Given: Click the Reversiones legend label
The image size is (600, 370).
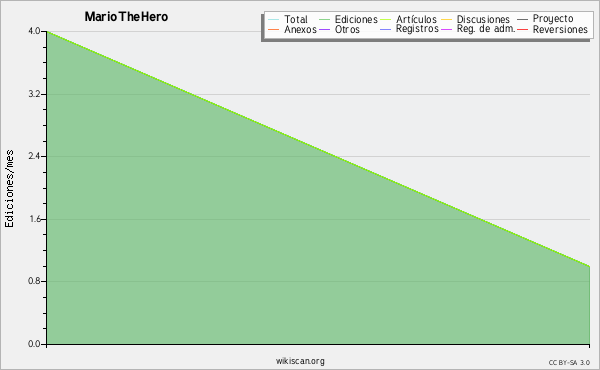Looking at the screenshot, I should [x=560, y=29].
